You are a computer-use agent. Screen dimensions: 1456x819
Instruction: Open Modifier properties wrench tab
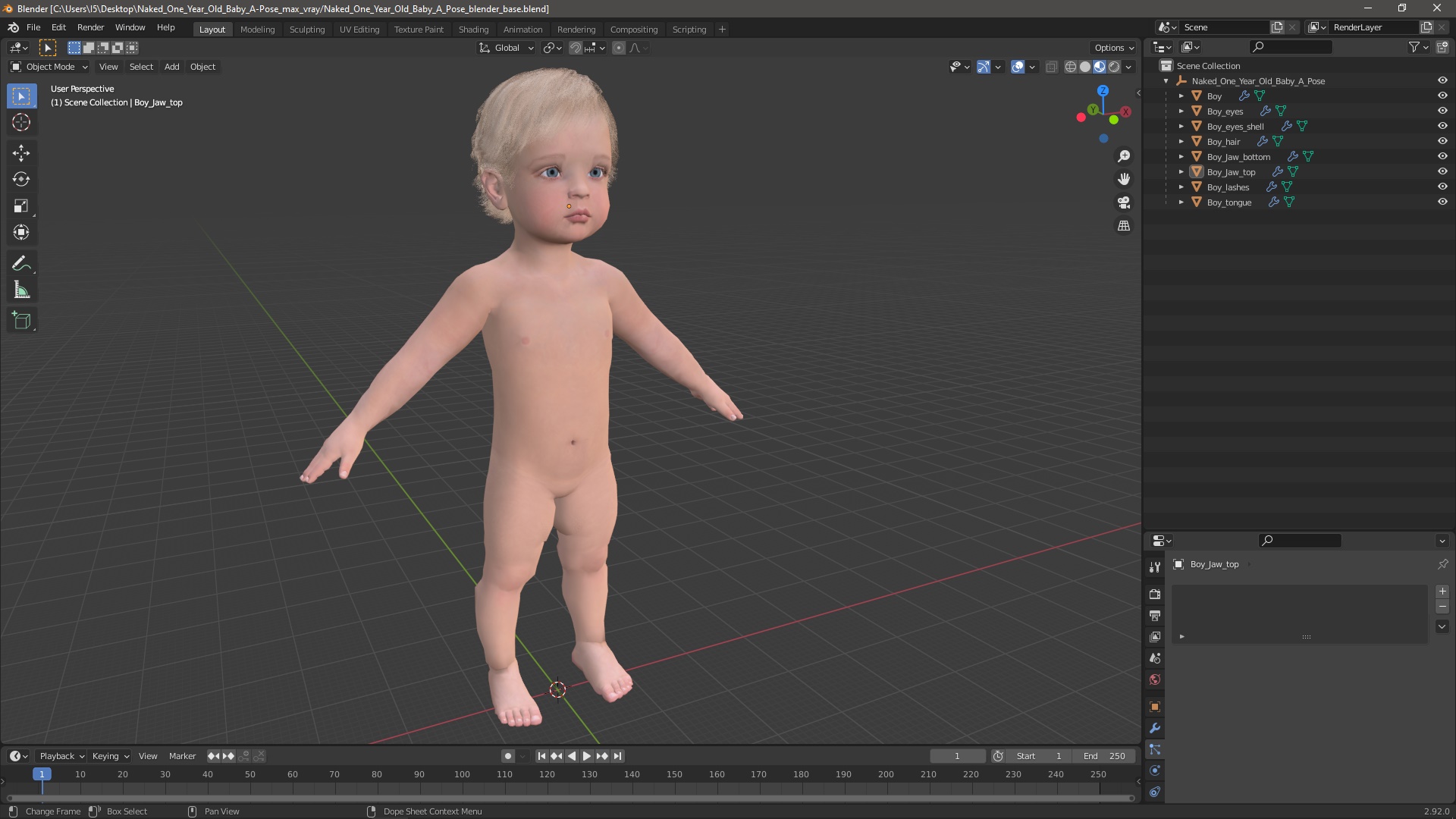click(1155, 728)
